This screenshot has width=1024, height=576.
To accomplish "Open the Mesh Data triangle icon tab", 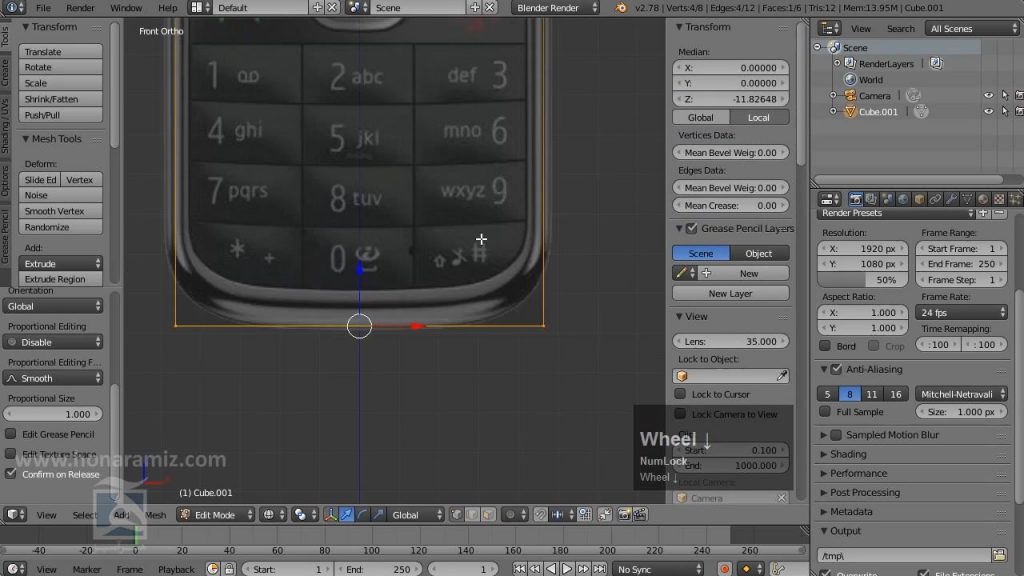I will 967,199.
